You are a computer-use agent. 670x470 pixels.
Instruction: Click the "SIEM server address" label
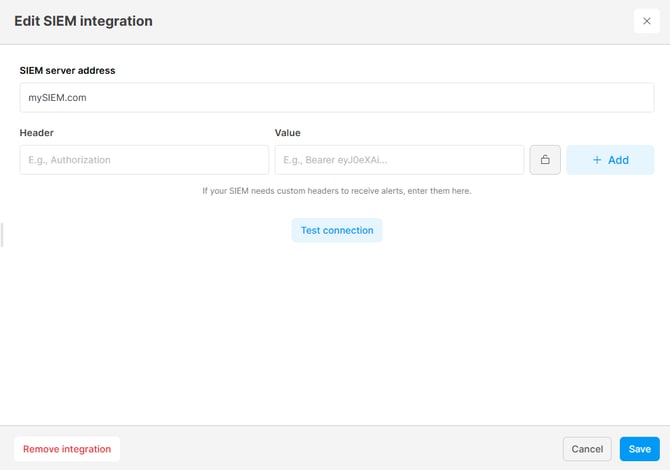(68, 70)
